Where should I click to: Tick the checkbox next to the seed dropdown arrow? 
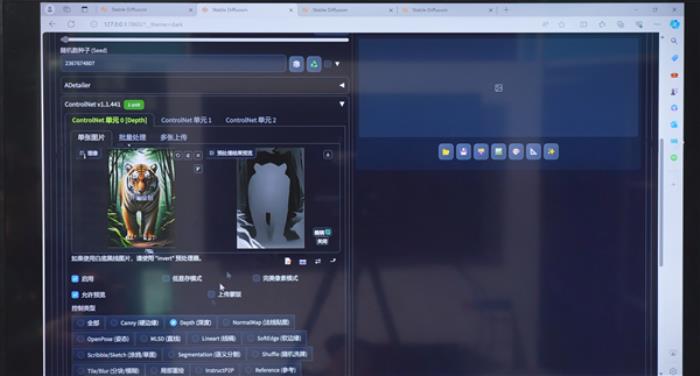click(328, 64)
